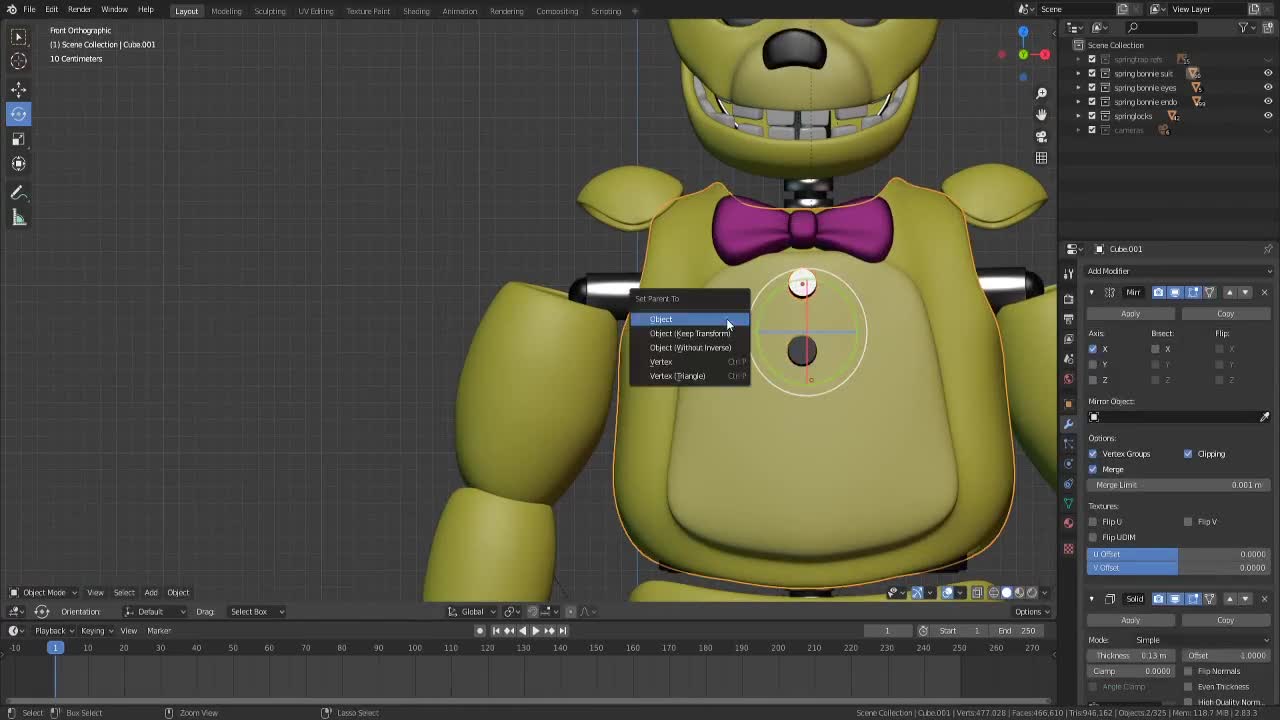Click the Mirror Object eyedropper icon
Image resolution: width=1280 pixels, height=720 pixels.
coord(1264,417)
